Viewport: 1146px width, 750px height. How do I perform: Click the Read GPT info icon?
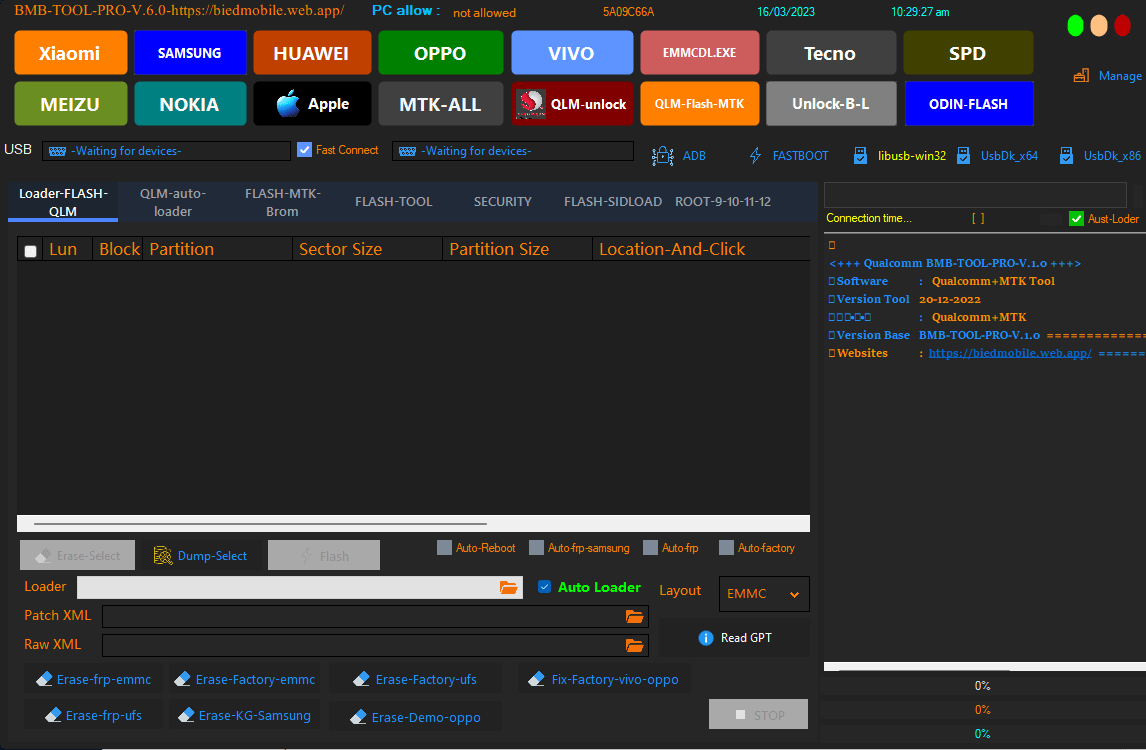[x=707, y=637]
